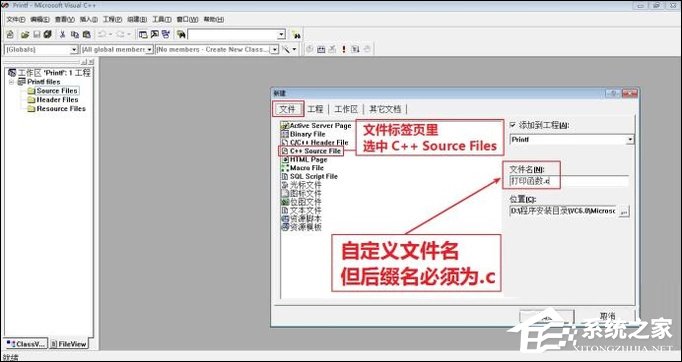Toggle the 添加到工程 checkbox
Screen dimensions: 682x362
[x=512, y=125]
